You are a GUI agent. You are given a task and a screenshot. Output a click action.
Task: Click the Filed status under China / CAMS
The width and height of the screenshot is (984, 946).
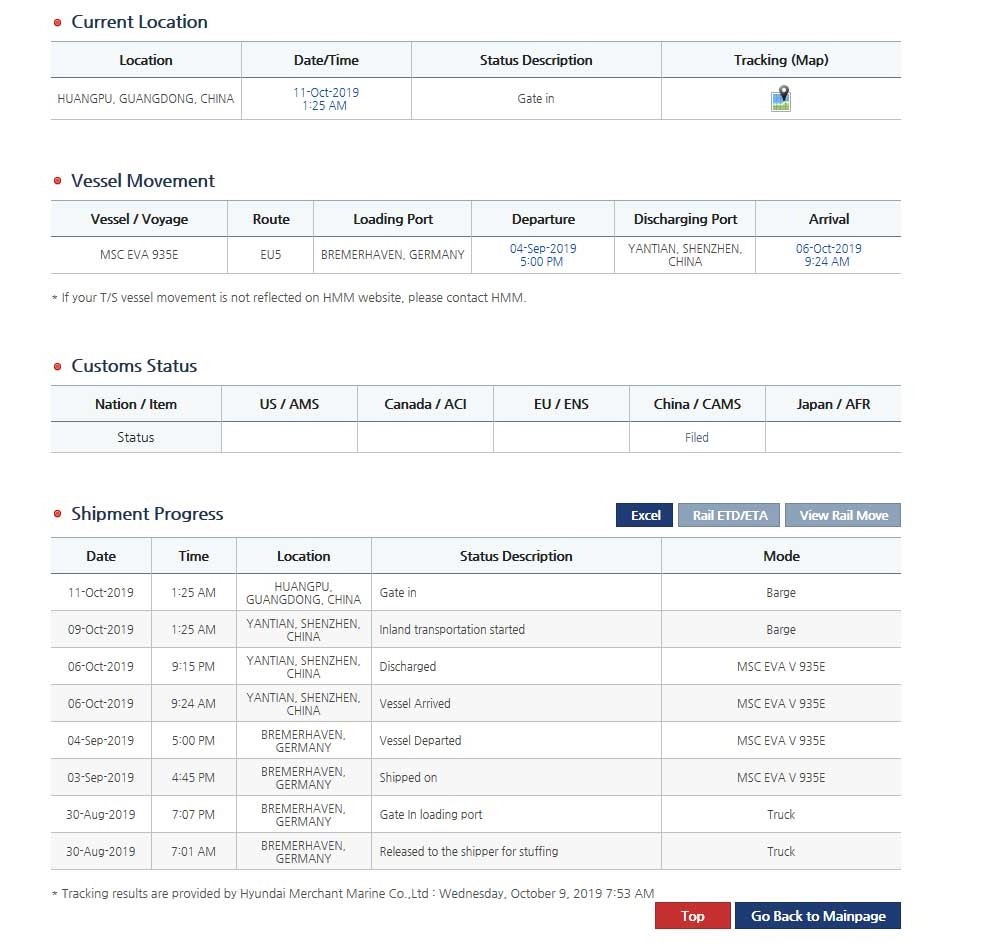pos(697,437)
